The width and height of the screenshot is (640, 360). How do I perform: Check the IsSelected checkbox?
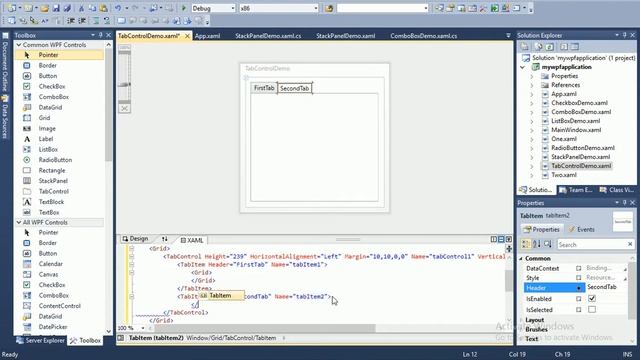tap(592, 309)
